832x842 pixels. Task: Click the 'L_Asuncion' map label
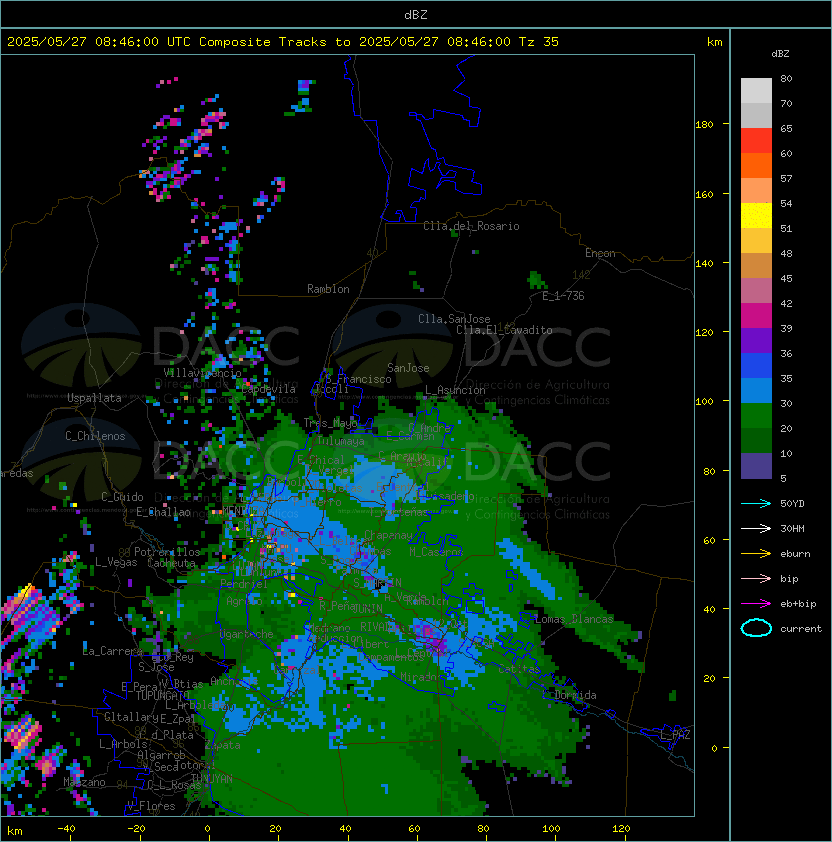point(455,390)
